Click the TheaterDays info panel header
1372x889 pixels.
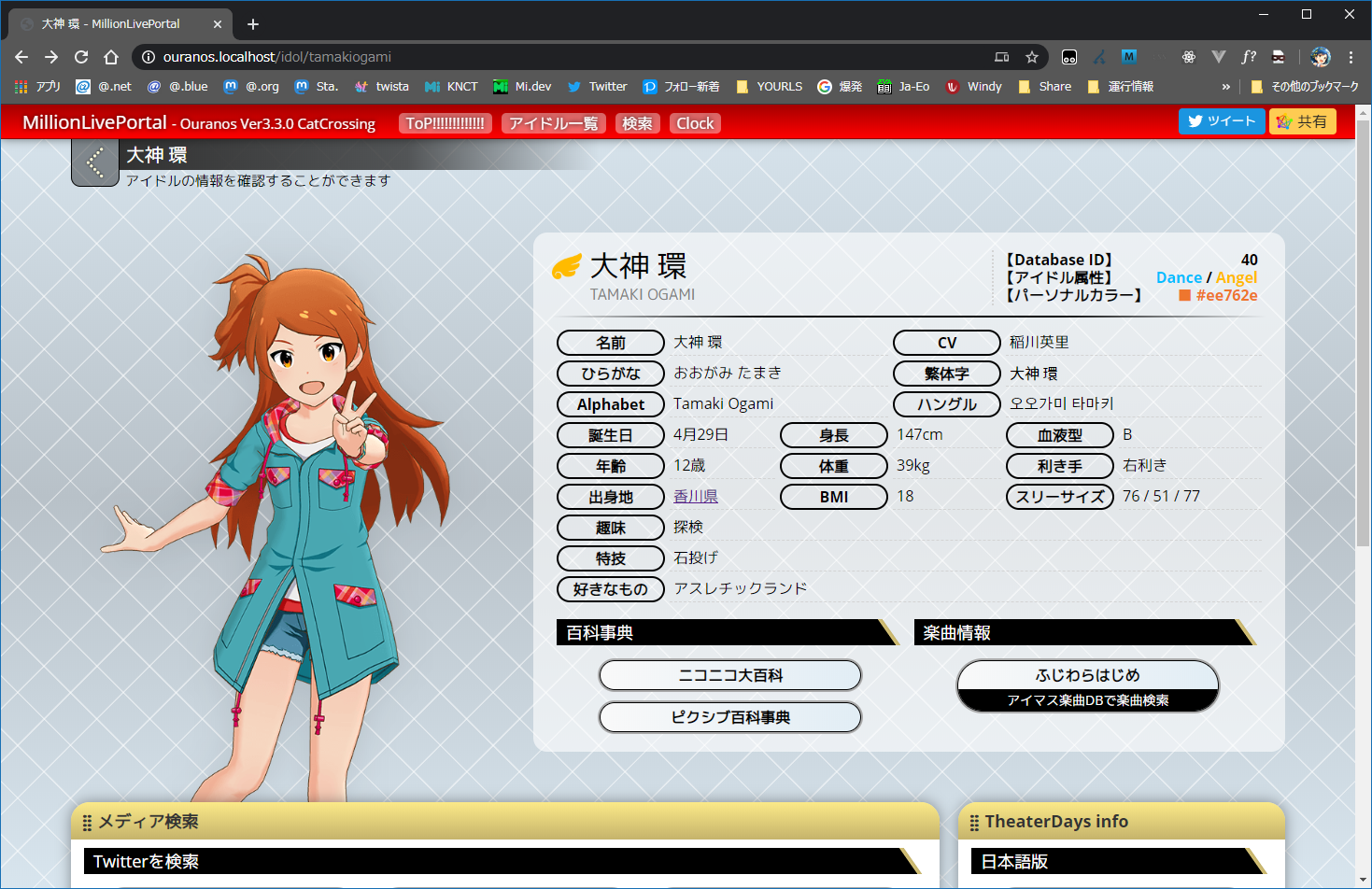click(1122, 822)
